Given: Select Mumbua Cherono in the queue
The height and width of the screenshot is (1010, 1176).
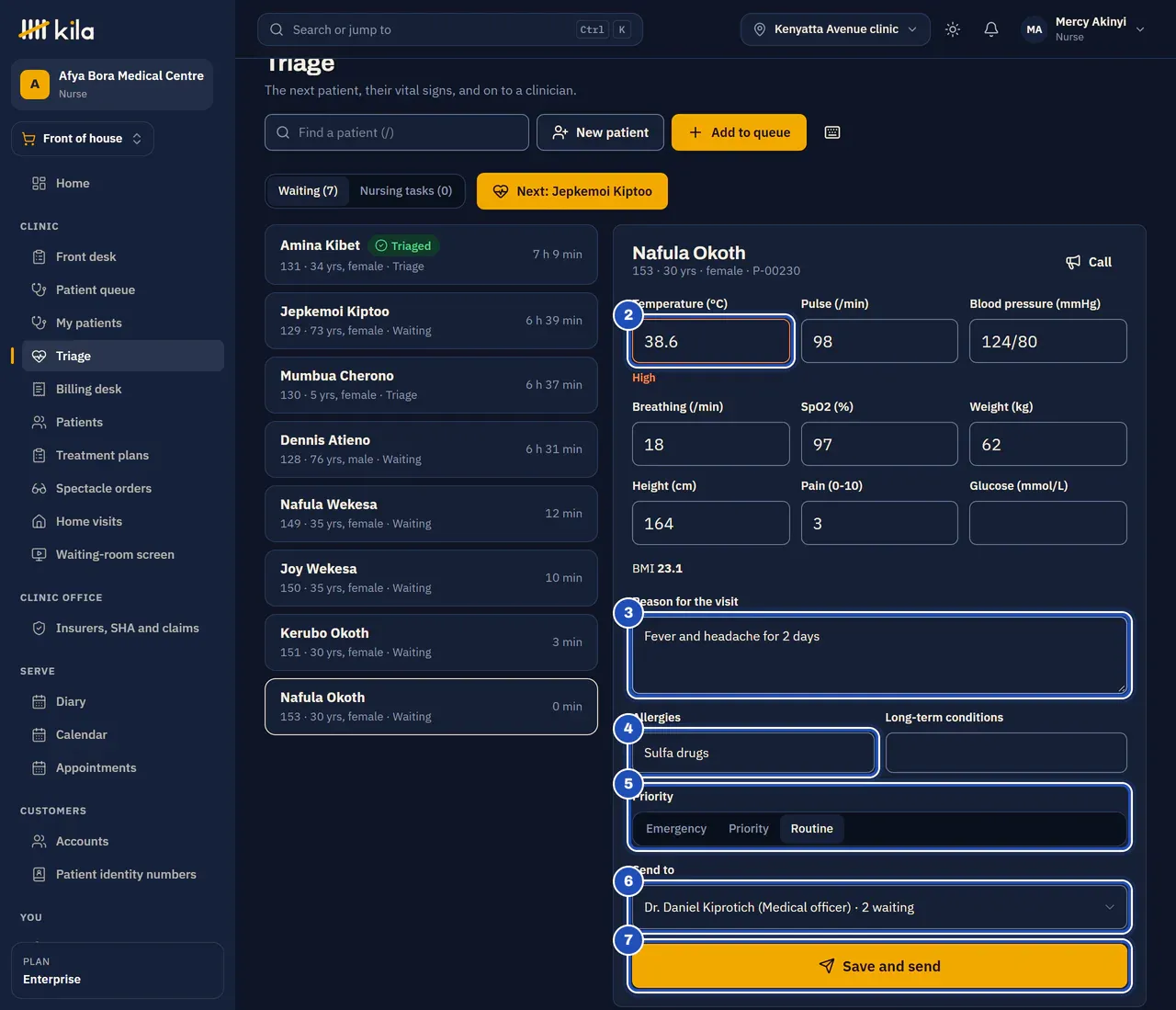Looking at the screenshot, I should click(431, 385).
